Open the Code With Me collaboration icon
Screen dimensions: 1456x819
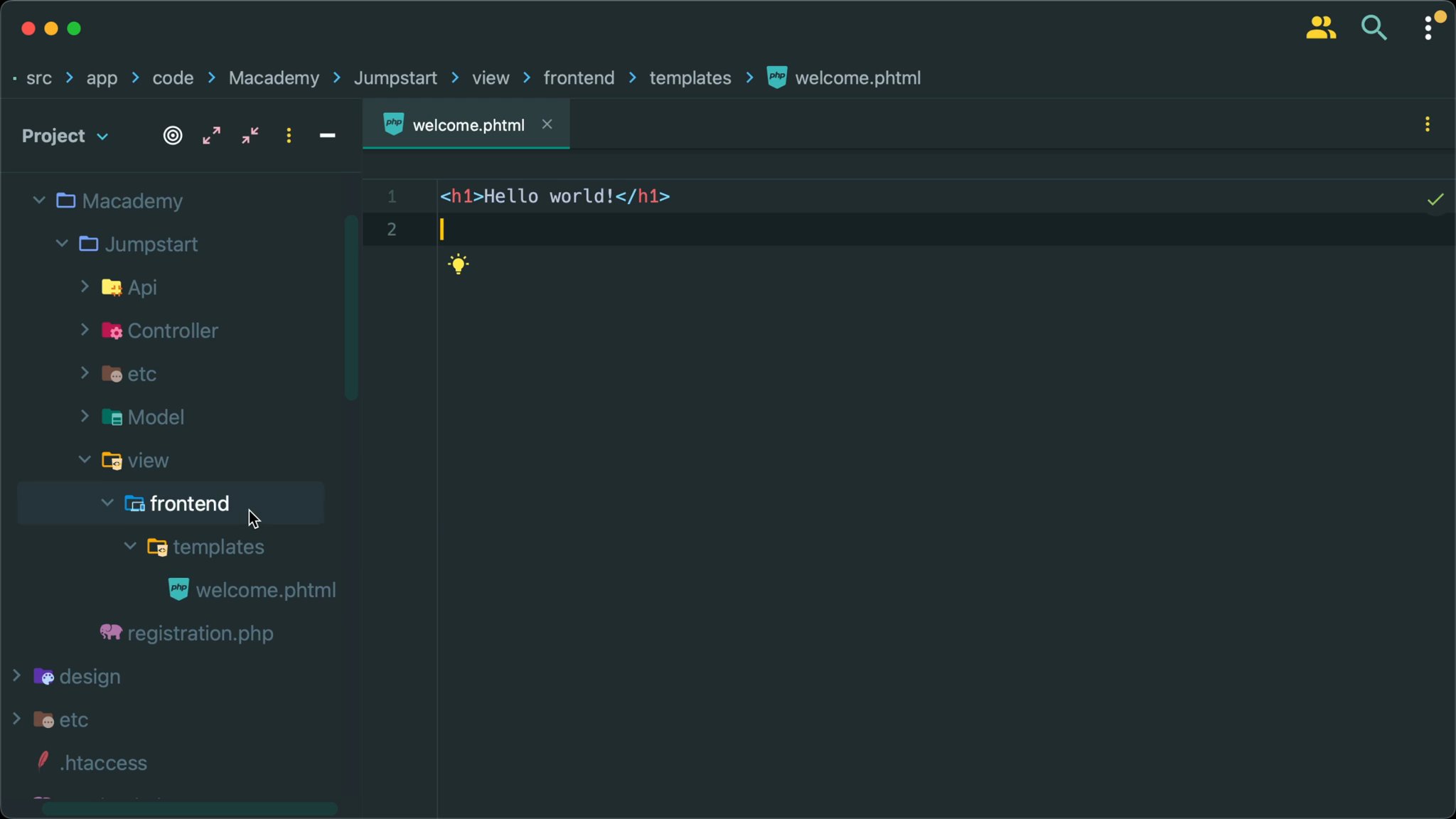pos(1321,28)
